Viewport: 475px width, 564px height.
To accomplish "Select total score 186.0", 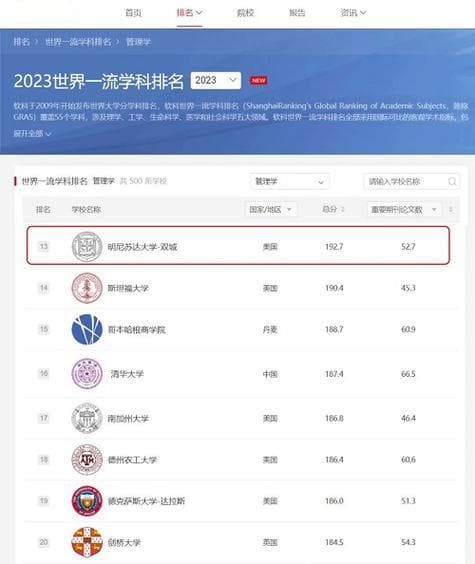I will [334, 501].
